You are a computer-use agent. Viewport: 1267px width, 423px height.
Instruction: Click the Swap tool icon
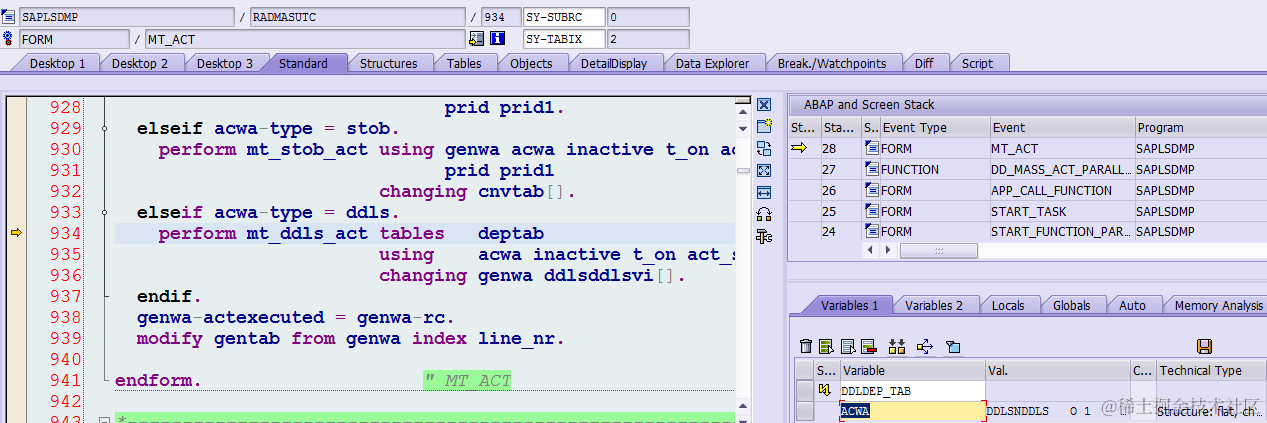[764, 214]
